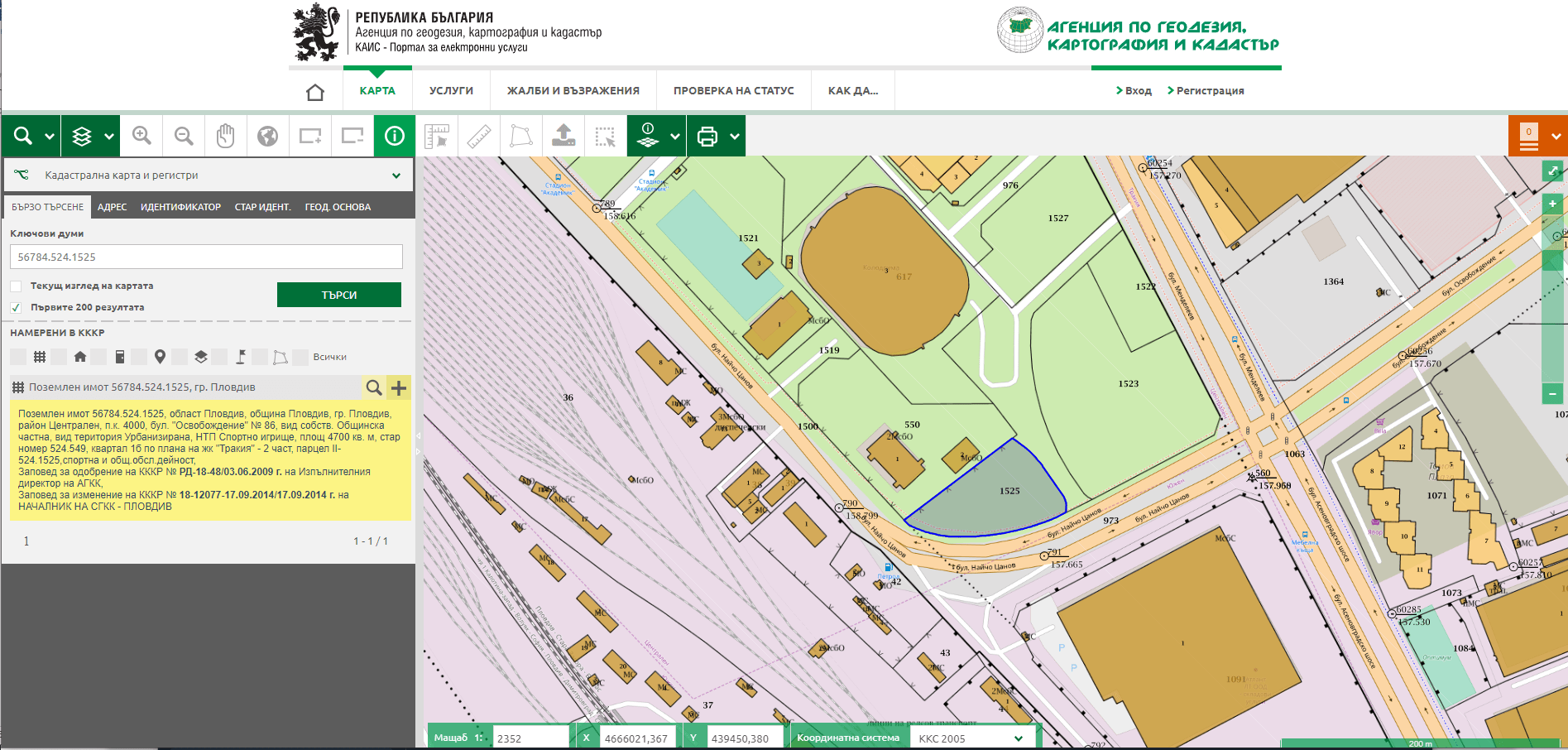Select the measure distance ruler tool
Viewport: 1568px width, 750px height.
click(479, 136)
